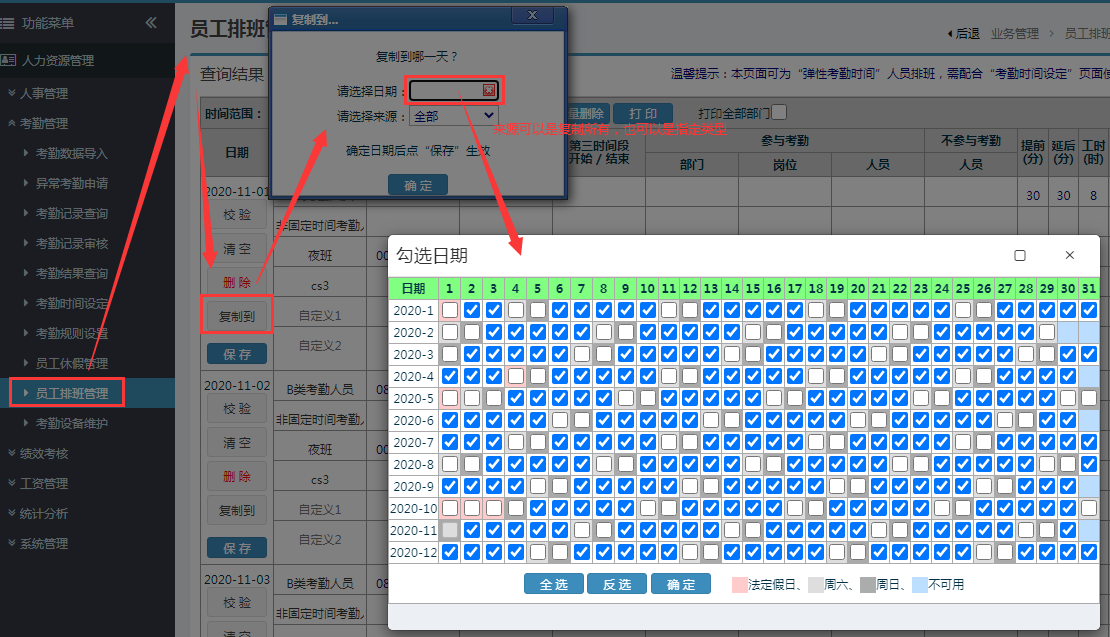Click 校验 for 2020-11-02
This screenshot has width=1110, height=637.
[x=236, y=408]
